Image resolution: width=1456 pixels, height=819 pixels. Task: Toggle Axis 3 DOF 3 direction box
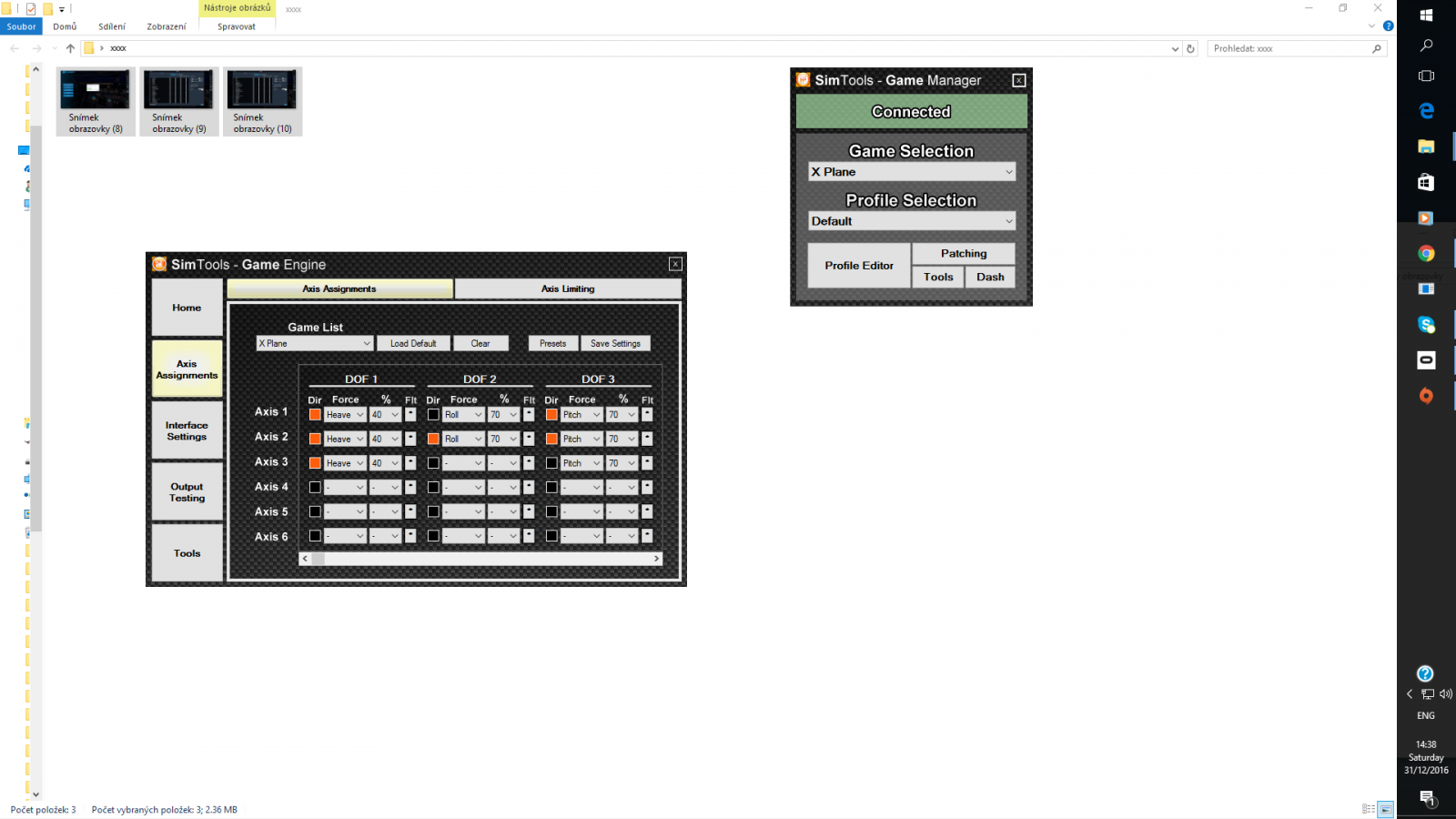551,463
